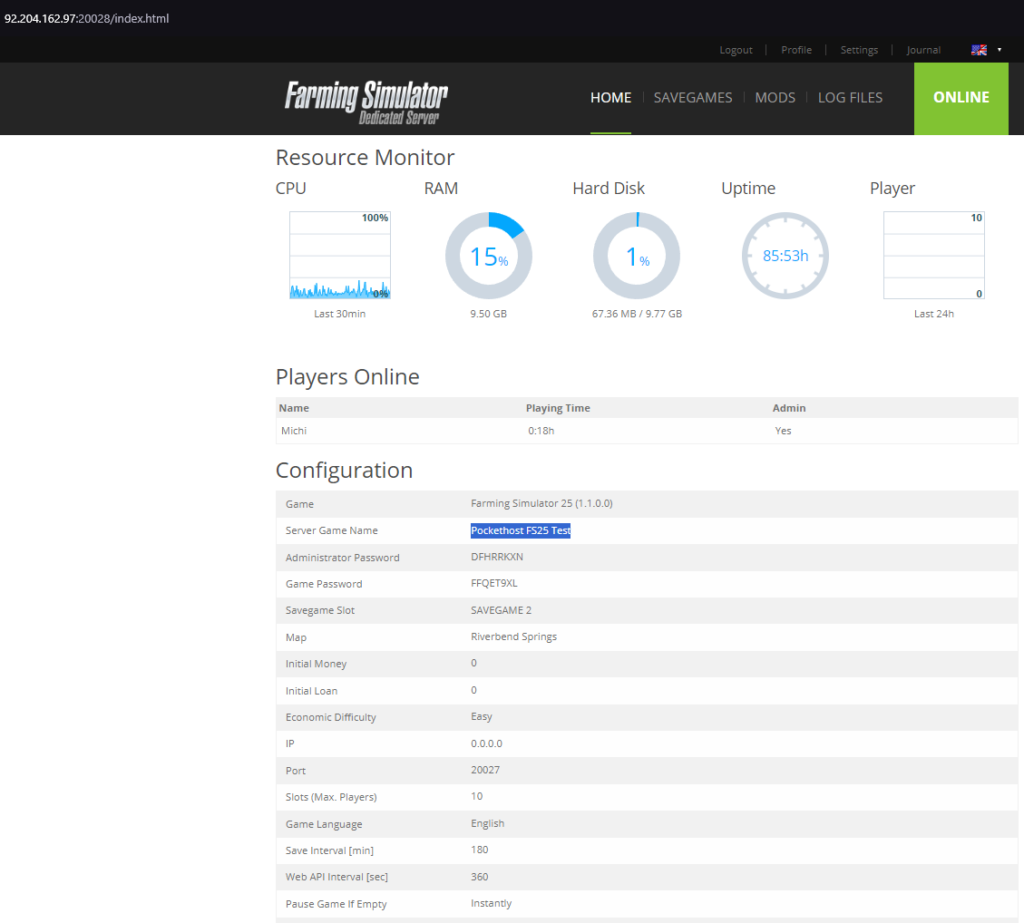Select player Michi in Players Online

(294, 431)
